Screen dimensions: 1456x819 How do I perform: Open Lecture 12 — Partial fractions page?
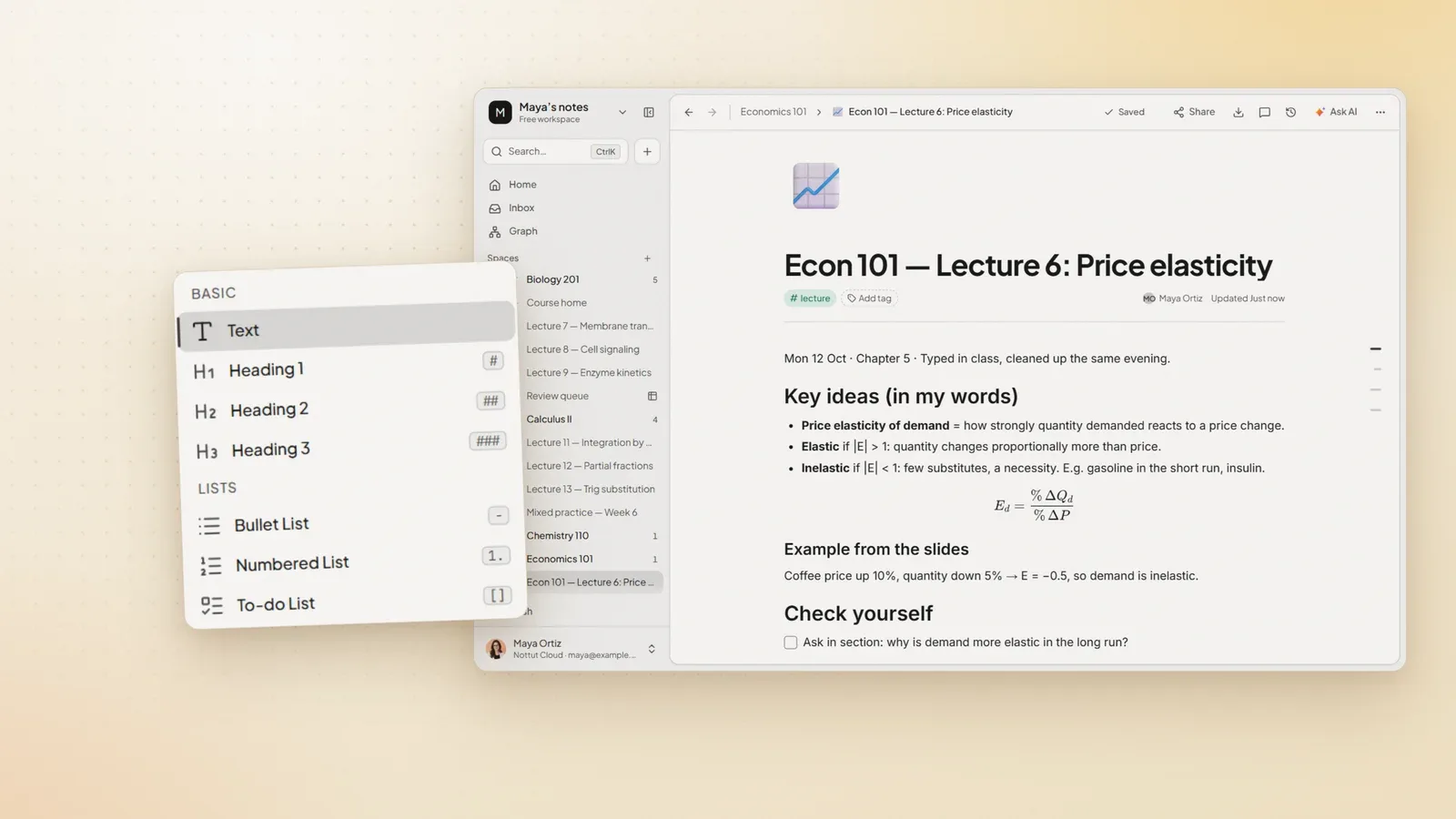[591, 466]
